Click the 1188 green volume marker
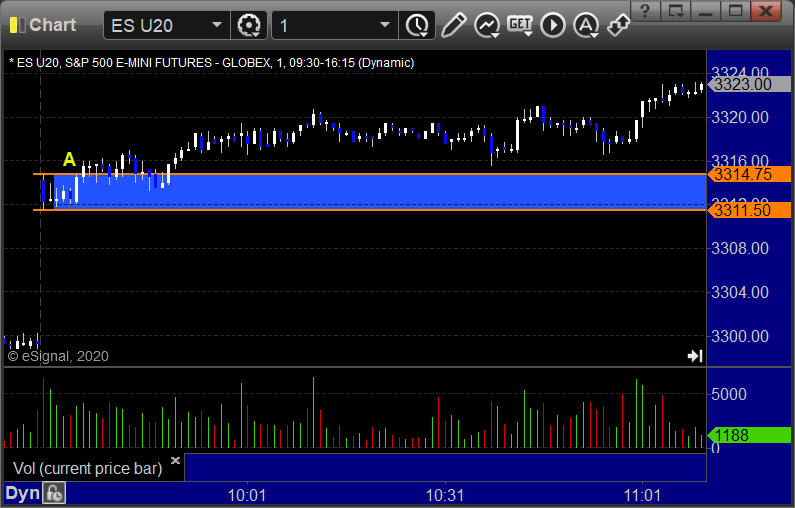The height and width of the screenshot is (508, 795). coord(749,435)
